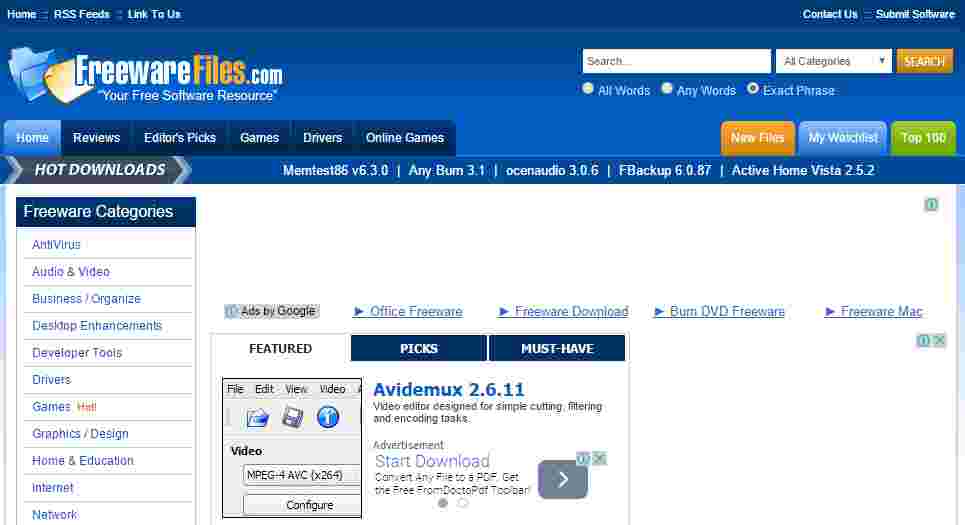Click the open folder icon in Avidemux thumbnail
The image size is (965, 525).
pyautogui.click(x=257, y=418)
